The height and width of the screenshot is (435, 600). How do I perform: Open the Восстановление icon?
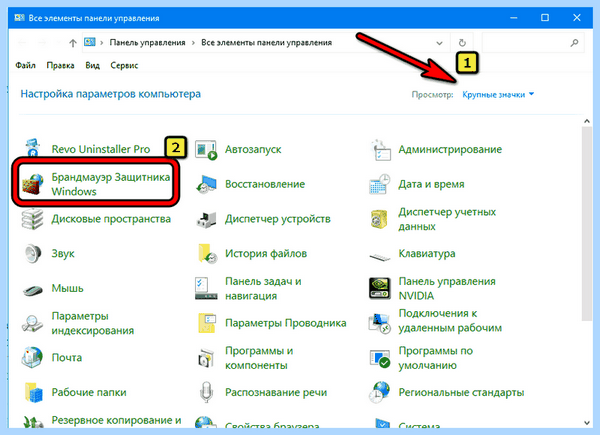[x=206, y=184]
